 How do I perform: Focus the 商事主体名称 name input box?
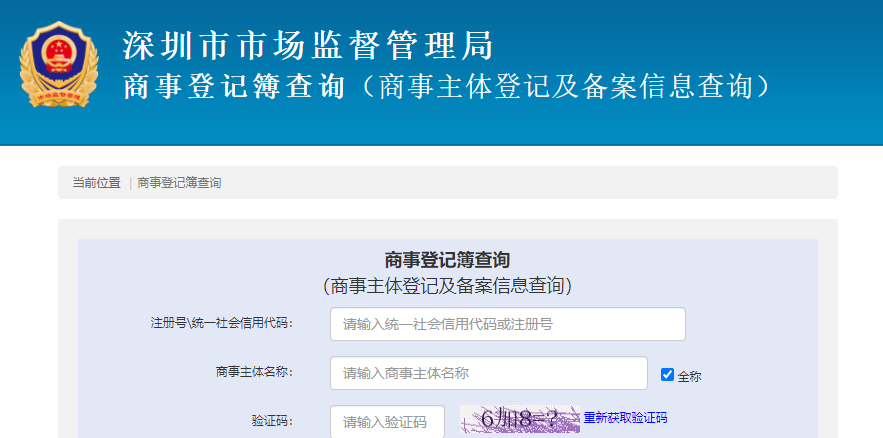[488, 373]
